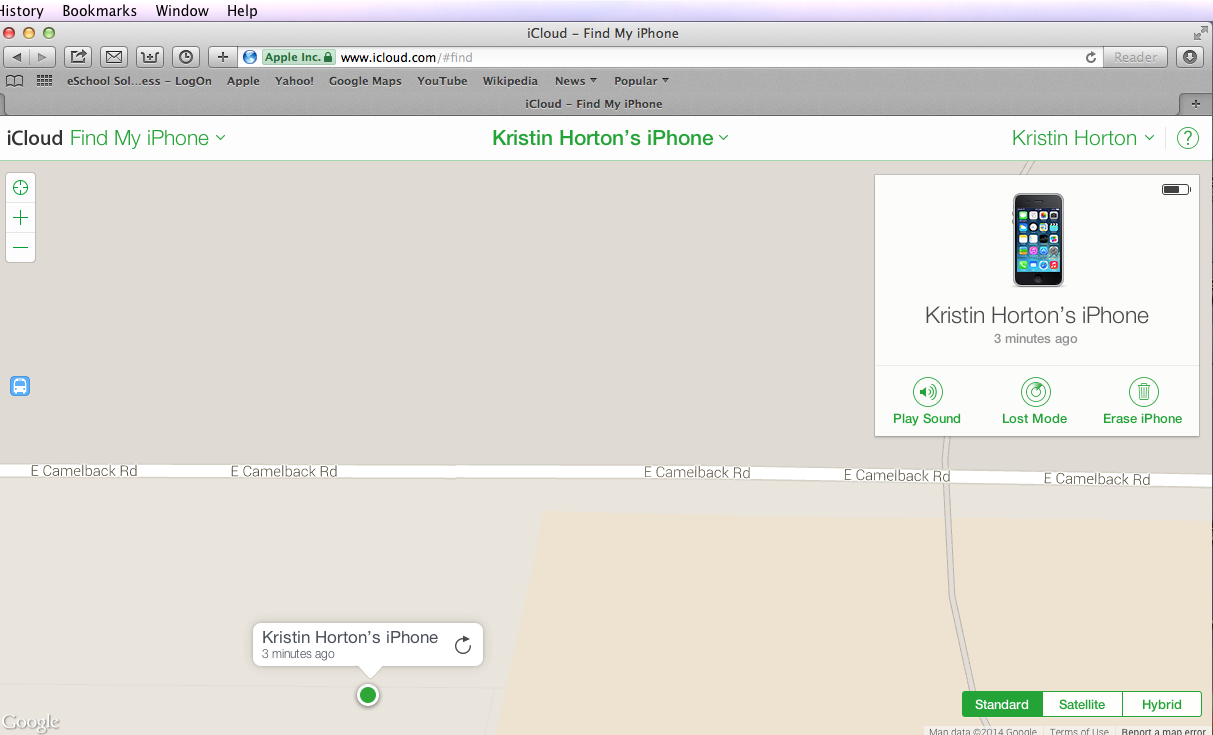The image size is (1213, 735).
Task: Open the Terms of Use link
Action: [x=1079, y=731]
